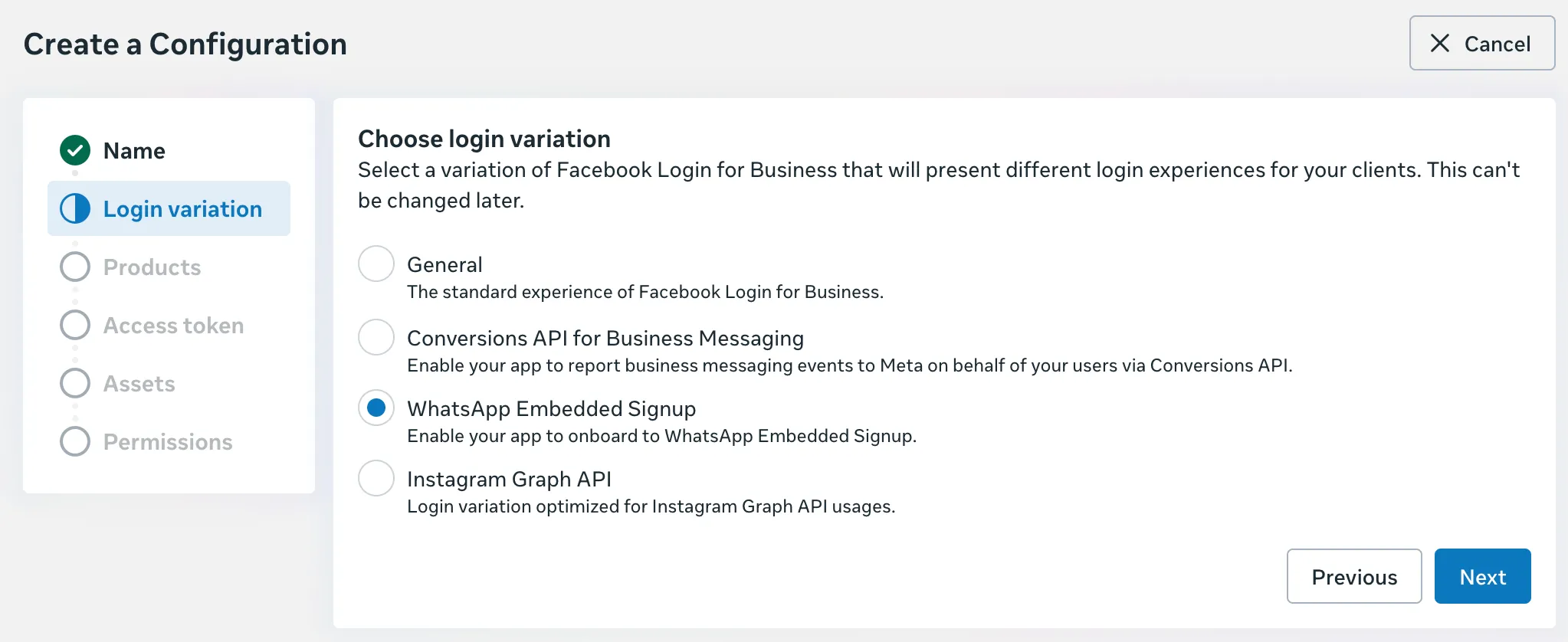
Task: Switch to the Assets step label
Action: click(139, 384)
